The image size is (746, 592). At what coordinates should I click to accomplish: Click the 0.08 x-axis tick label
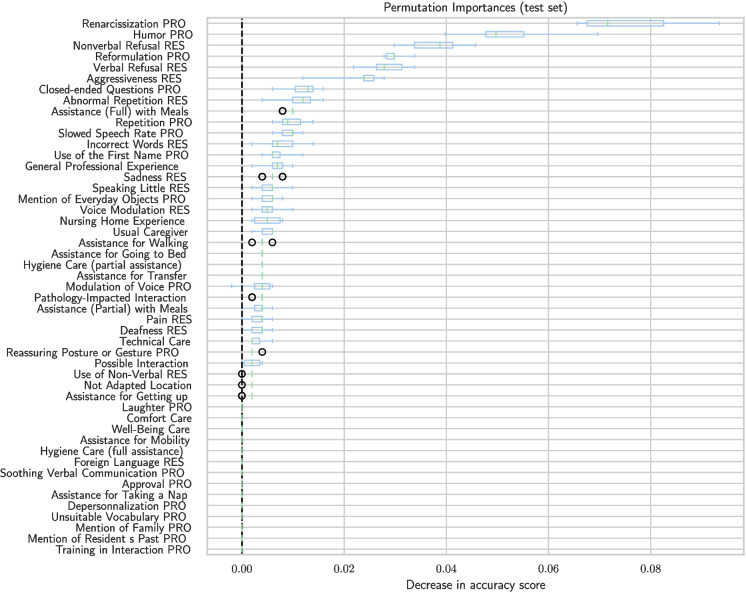[x=650, y=569]
